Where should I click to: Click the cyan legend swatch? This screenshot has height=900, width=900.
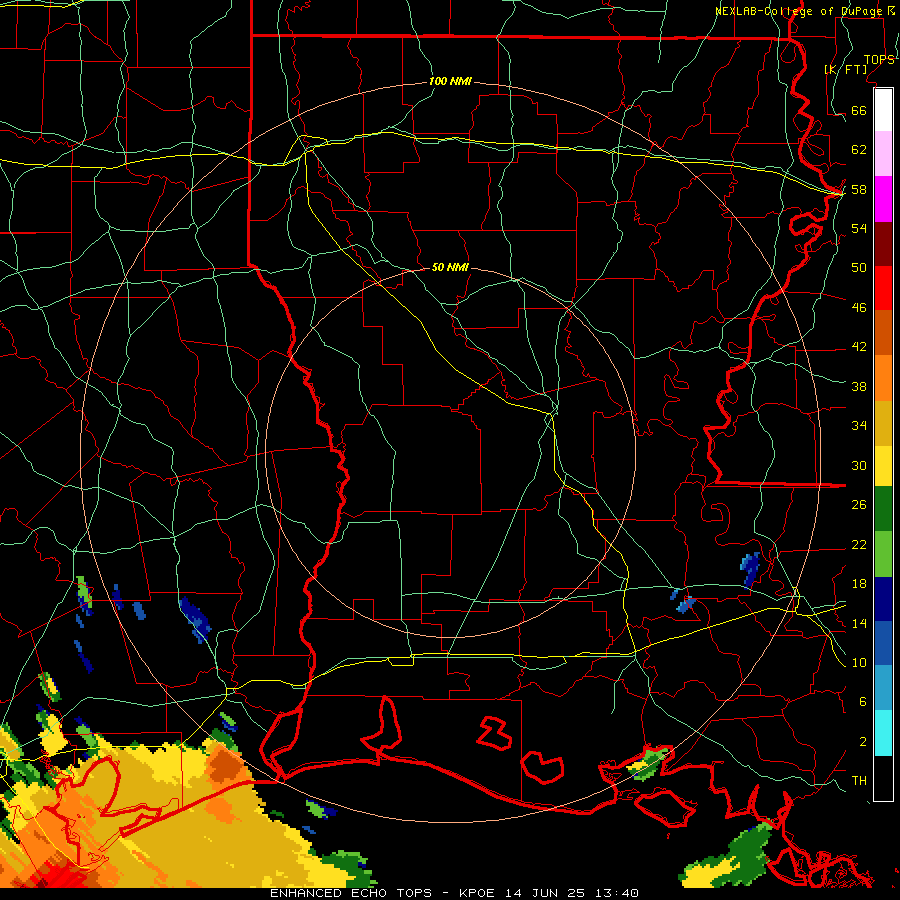883,733
